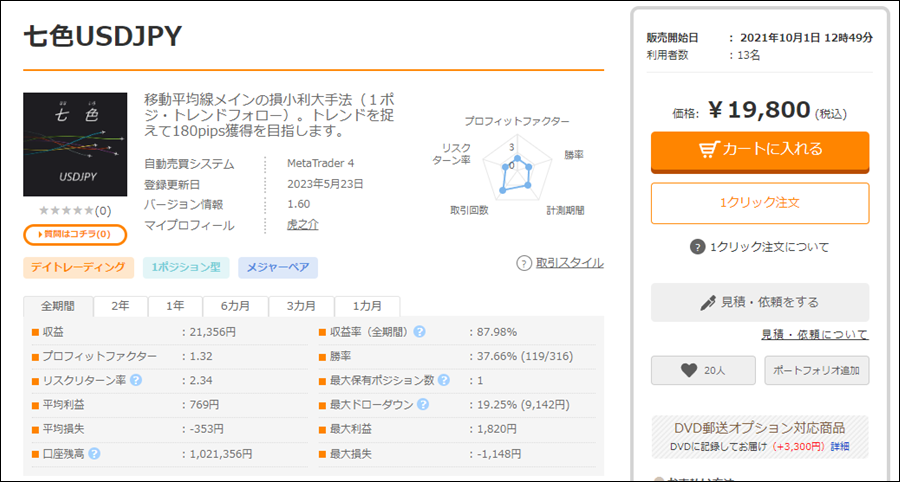Click the 収益率 value 87.98%
Screen dimensions: 900x482
[x=497, y=332]
